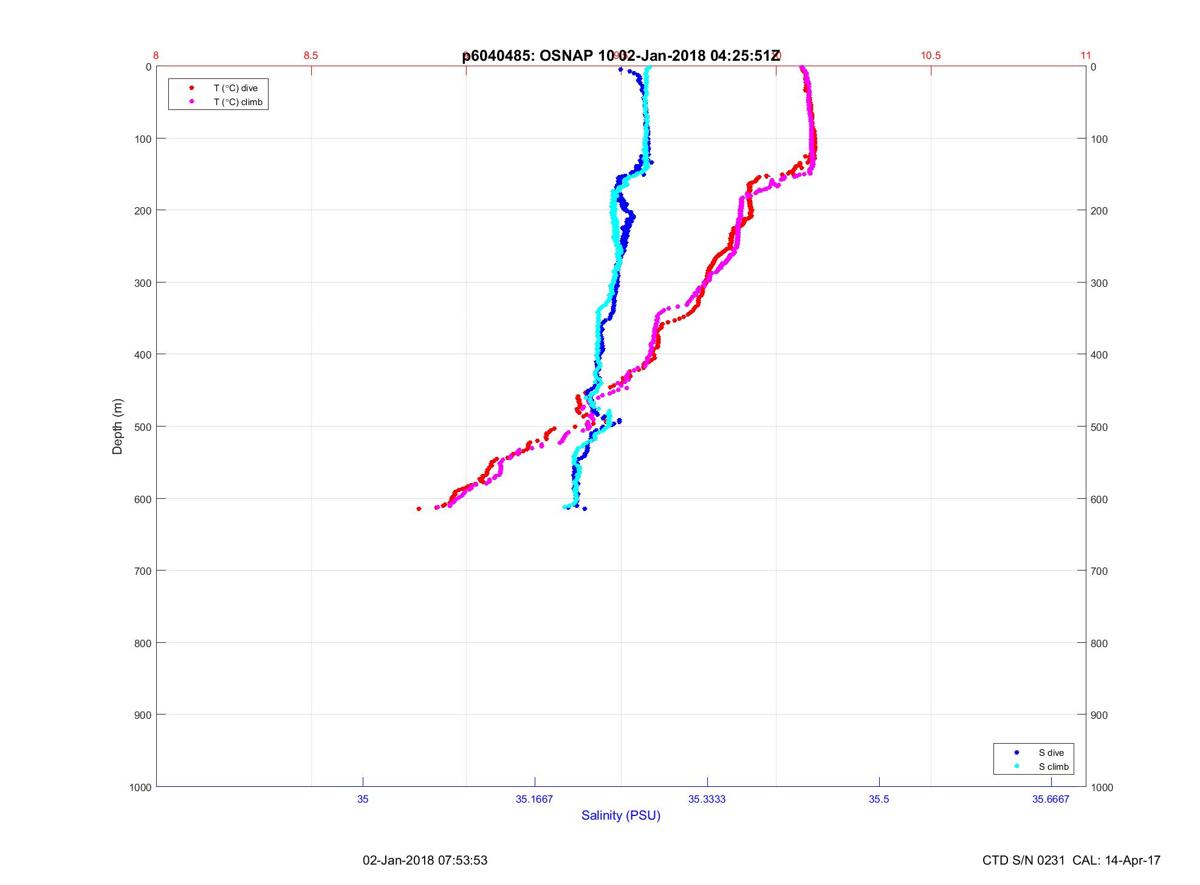Click depth tick 500 on the right axis

click(1100, 427)
